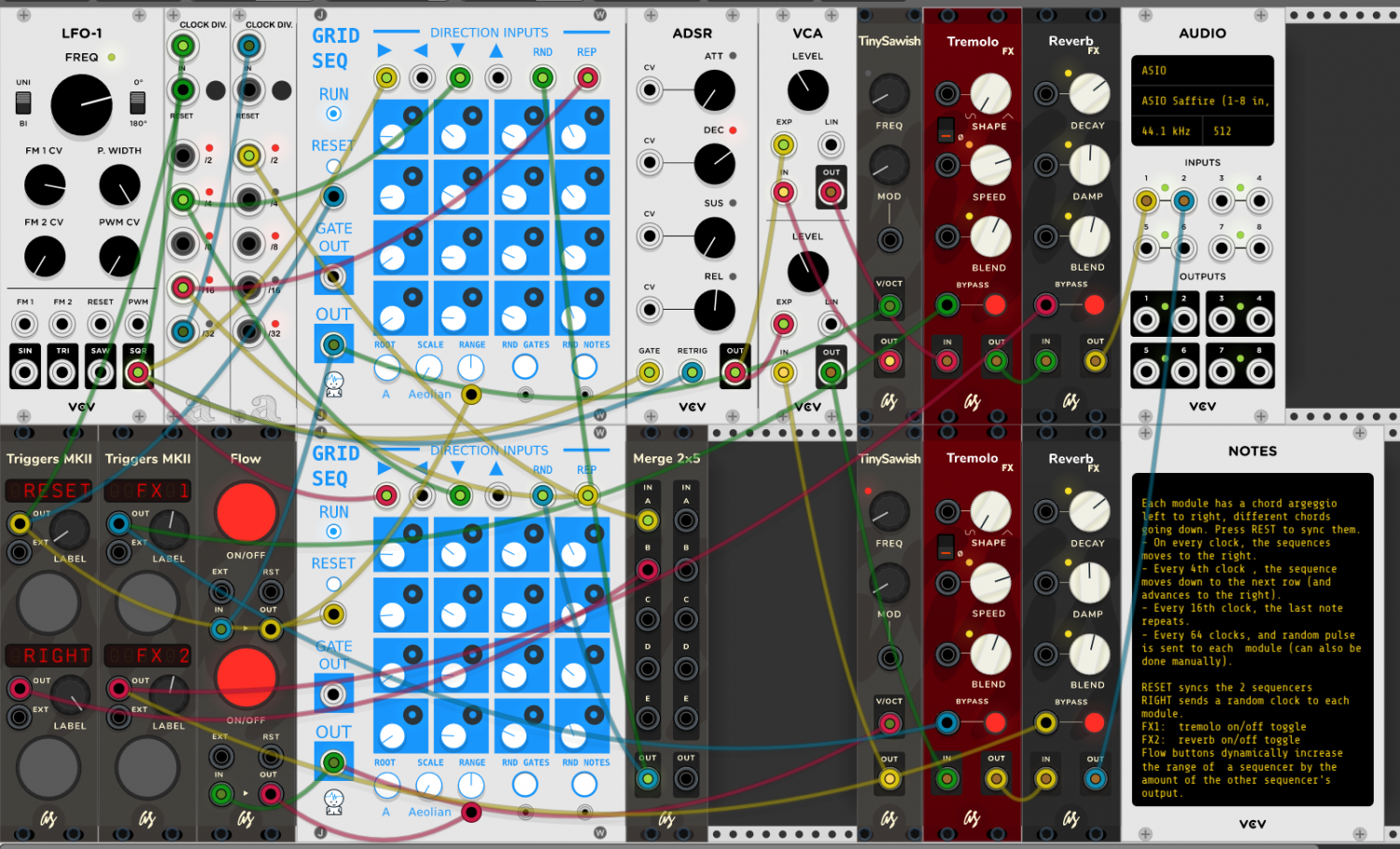Click the upper Grid Seq RESET button
Screen dimensions: 1400x849
click(333, 166)
